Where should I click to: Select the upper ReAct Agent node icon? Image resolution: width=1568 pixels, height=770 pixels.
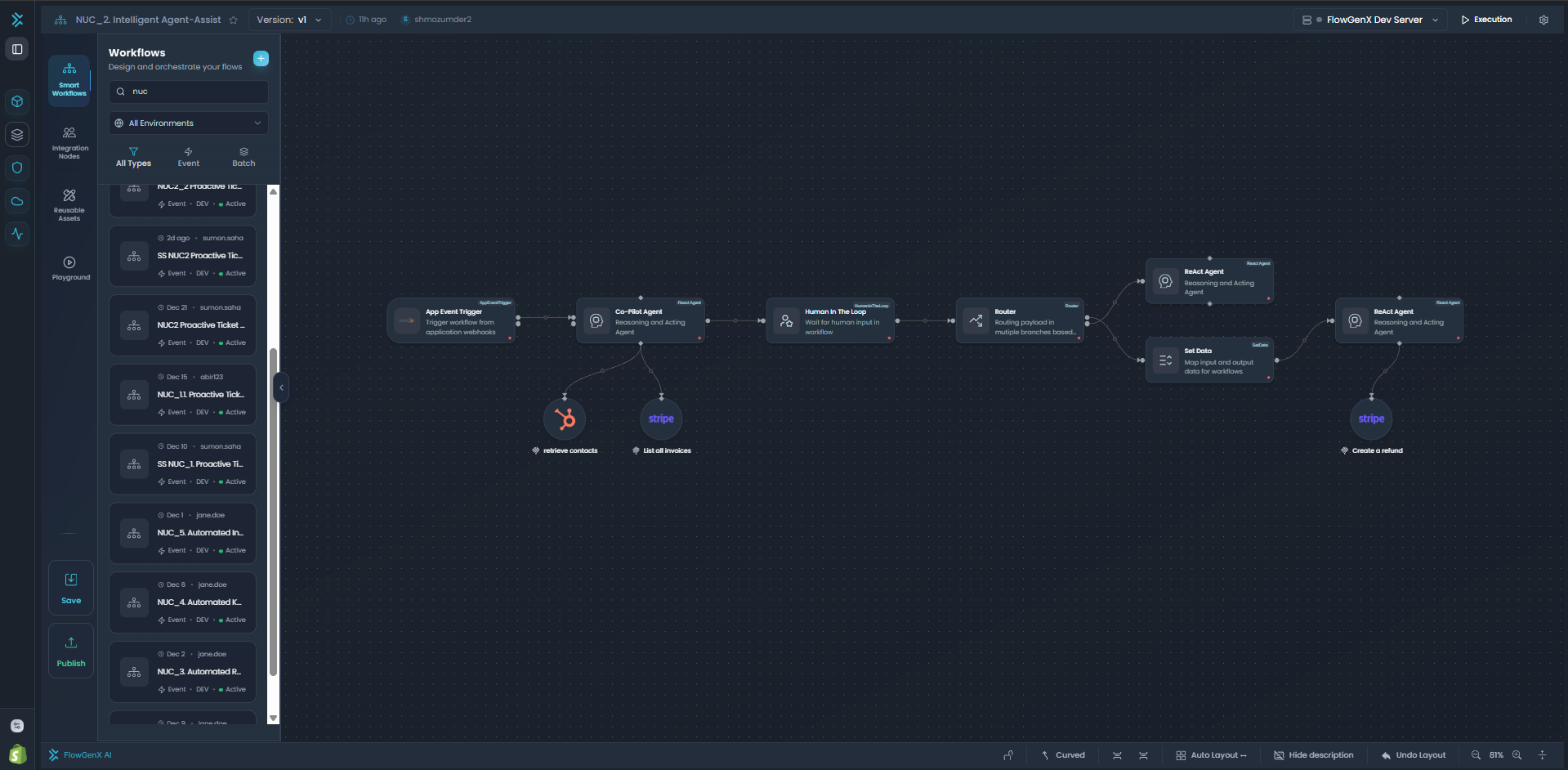coord(1166,281)
